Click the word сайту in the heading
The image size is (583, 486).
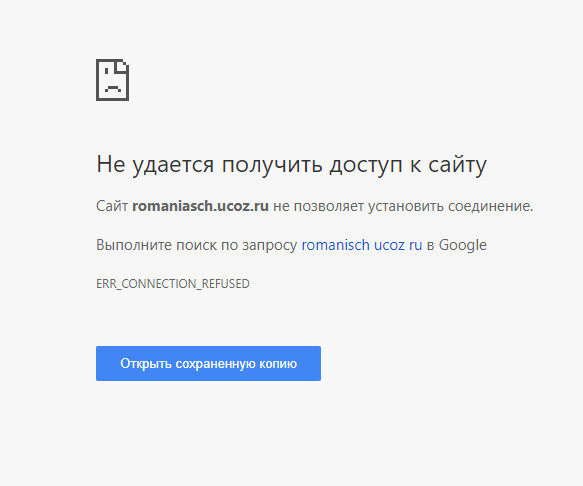[x=457, y=164]
